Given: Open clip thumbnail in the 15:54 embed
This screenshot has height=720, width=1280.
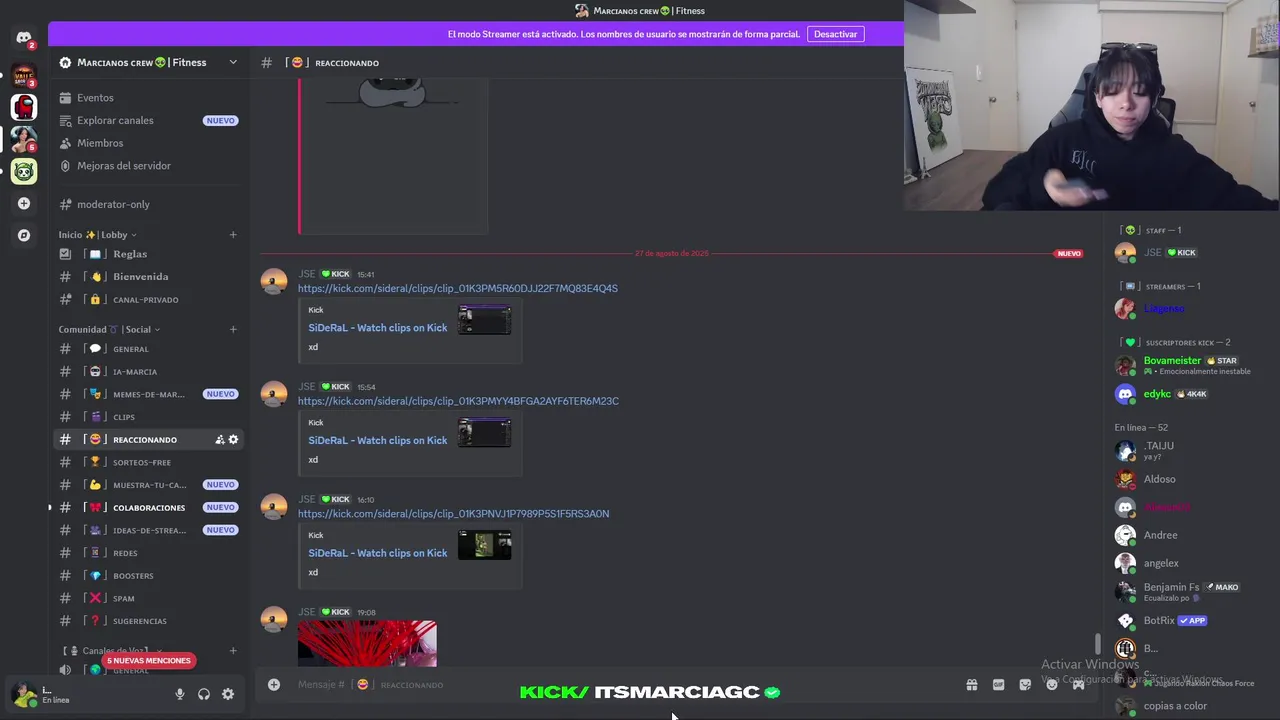Looking at the screenshot, I should [485, 432].
